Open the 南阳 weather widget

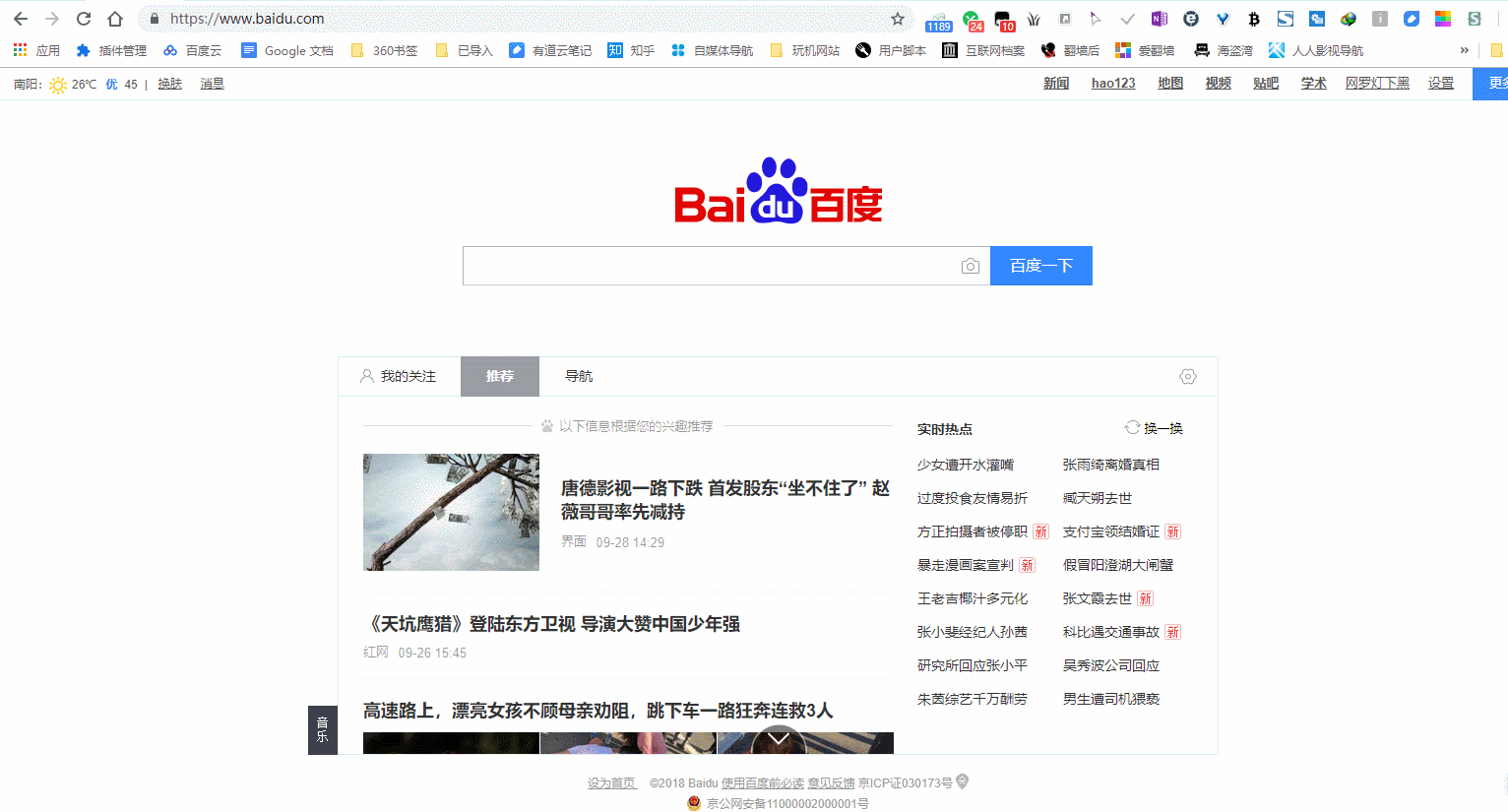click(x=76, y=85)
